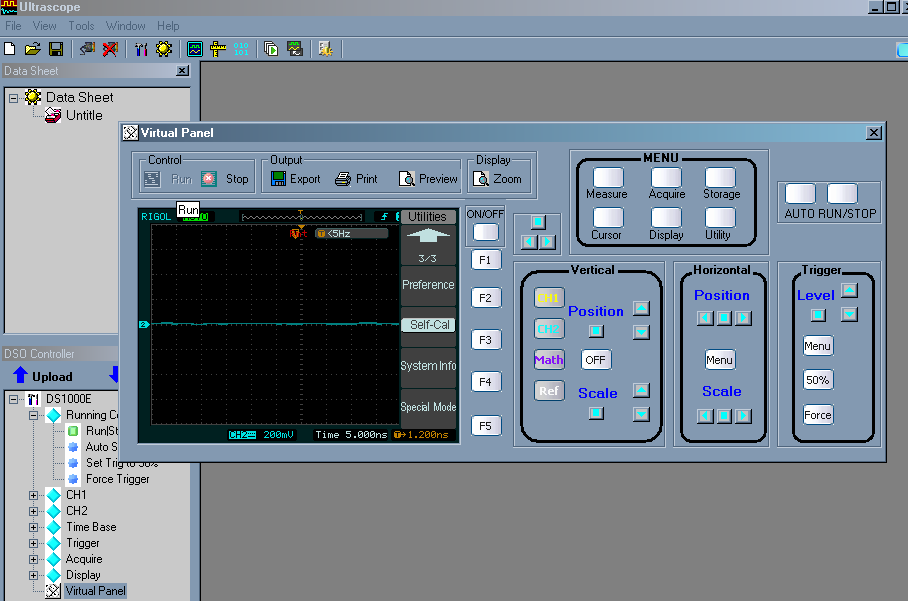Toggle the CH1 channel button

click(548, 298)
